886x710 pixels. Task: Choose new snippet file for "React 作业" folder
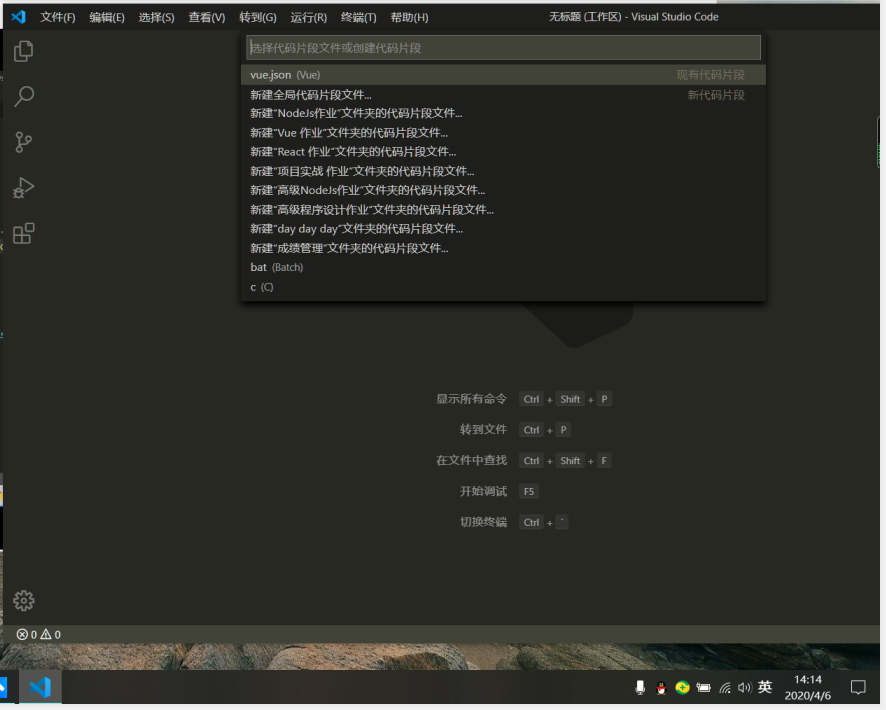pyautogui.click(x=503, y=152)
